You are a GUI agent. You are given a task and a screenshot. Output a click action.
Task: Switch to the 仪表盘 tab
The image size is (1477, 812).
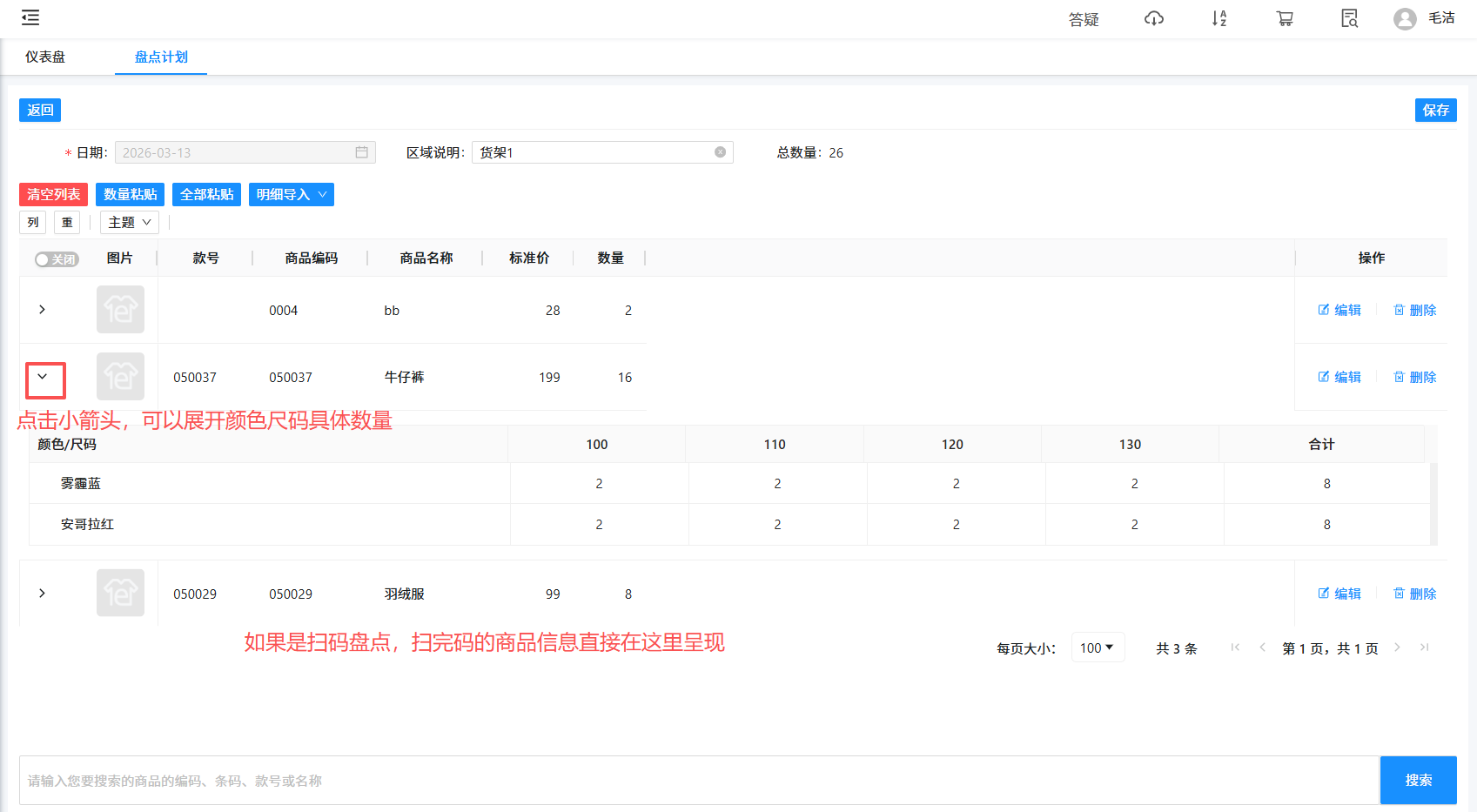click(44, 56)
